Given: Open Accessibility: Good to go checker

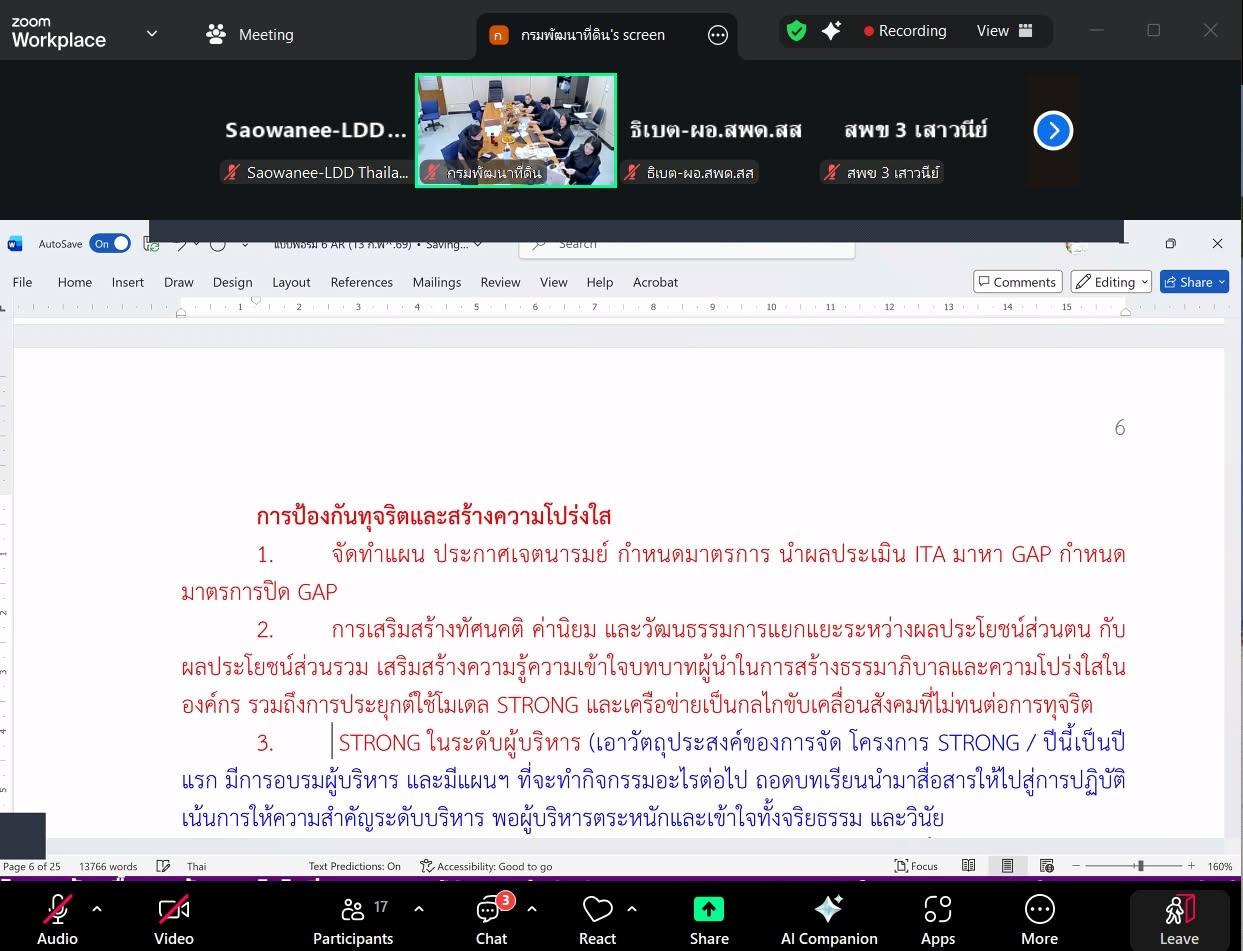Looking at the screenshot, I should click(486, 866).
